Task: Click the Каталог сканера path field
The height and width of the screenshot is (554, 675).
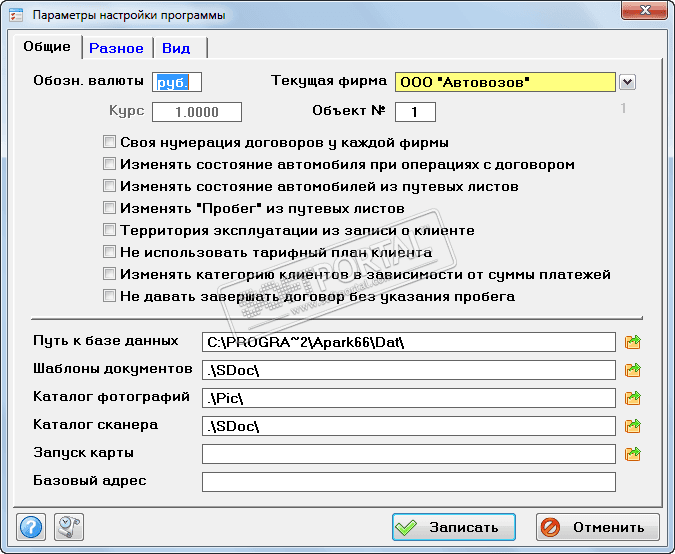Action: pyautogui.click(x=409, y=426)
